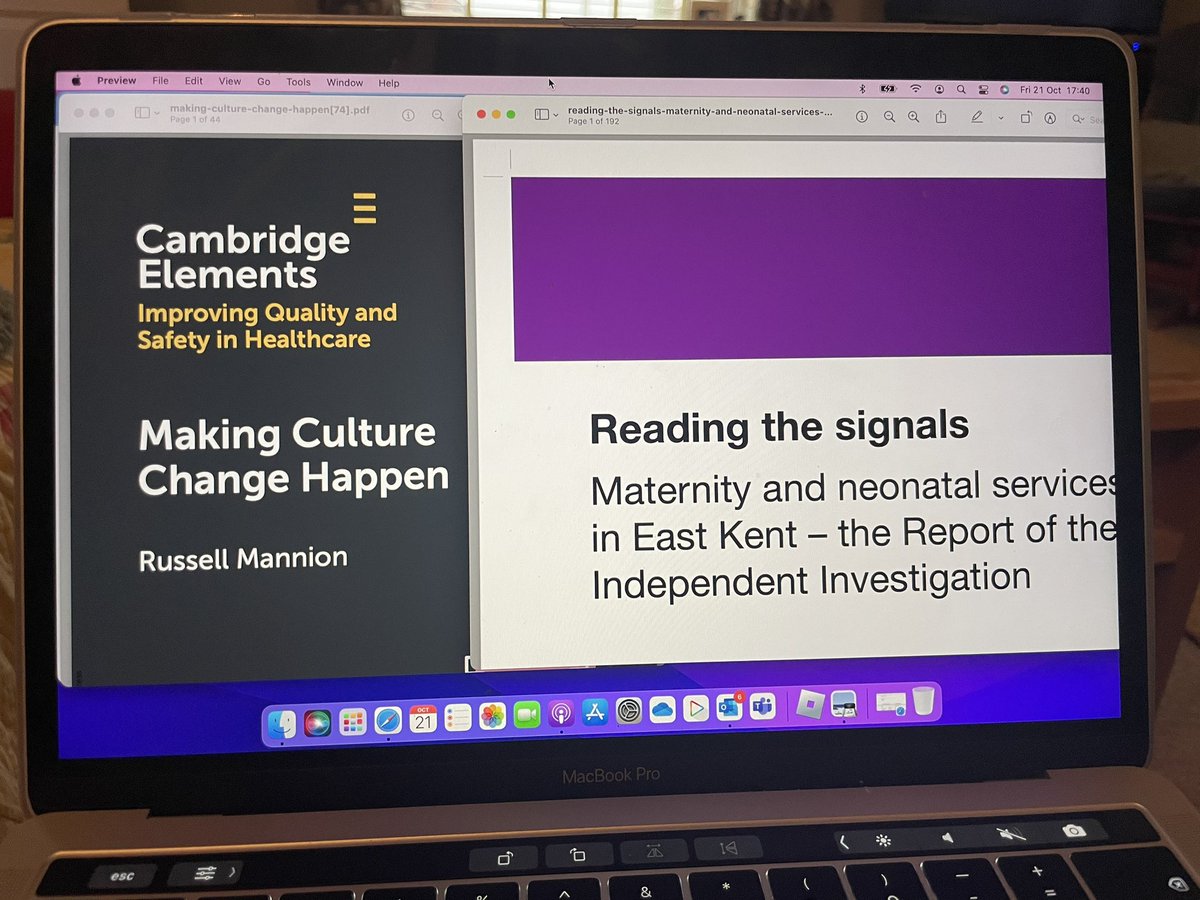The image size is (1200, 900).
Task: Open sidebar chevron in making-culture-change-happen window
Action: click(157, 113)
